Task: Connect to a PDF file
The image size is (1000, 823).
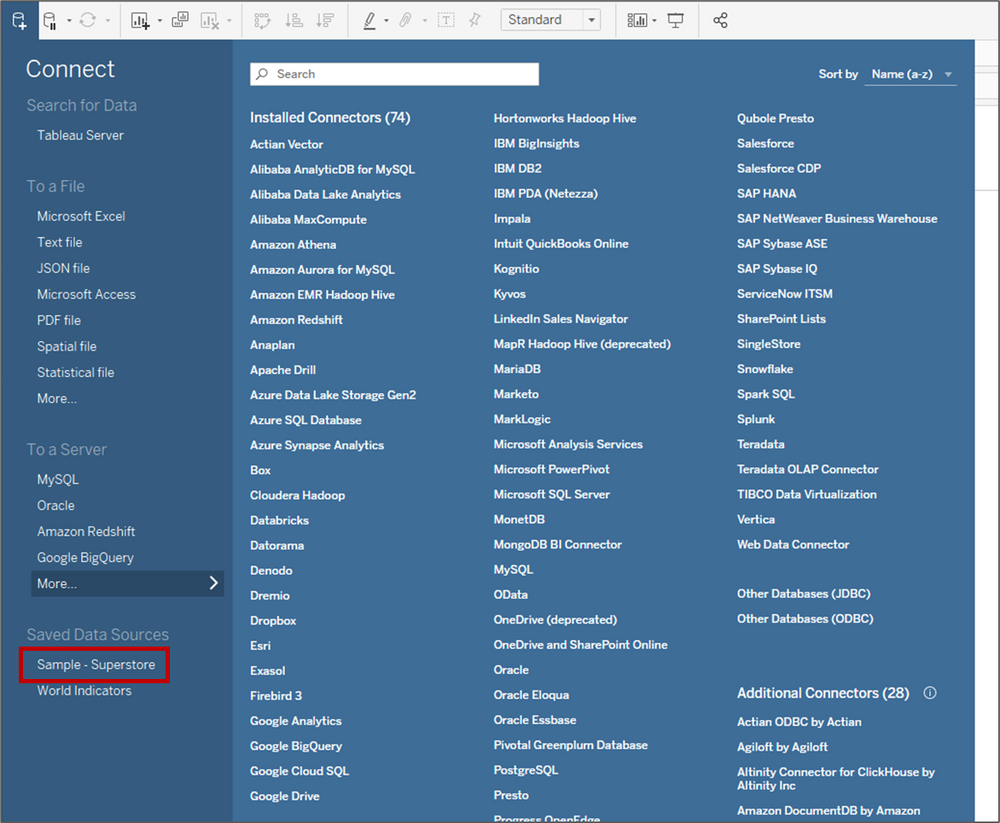Action: click(59, 320)
